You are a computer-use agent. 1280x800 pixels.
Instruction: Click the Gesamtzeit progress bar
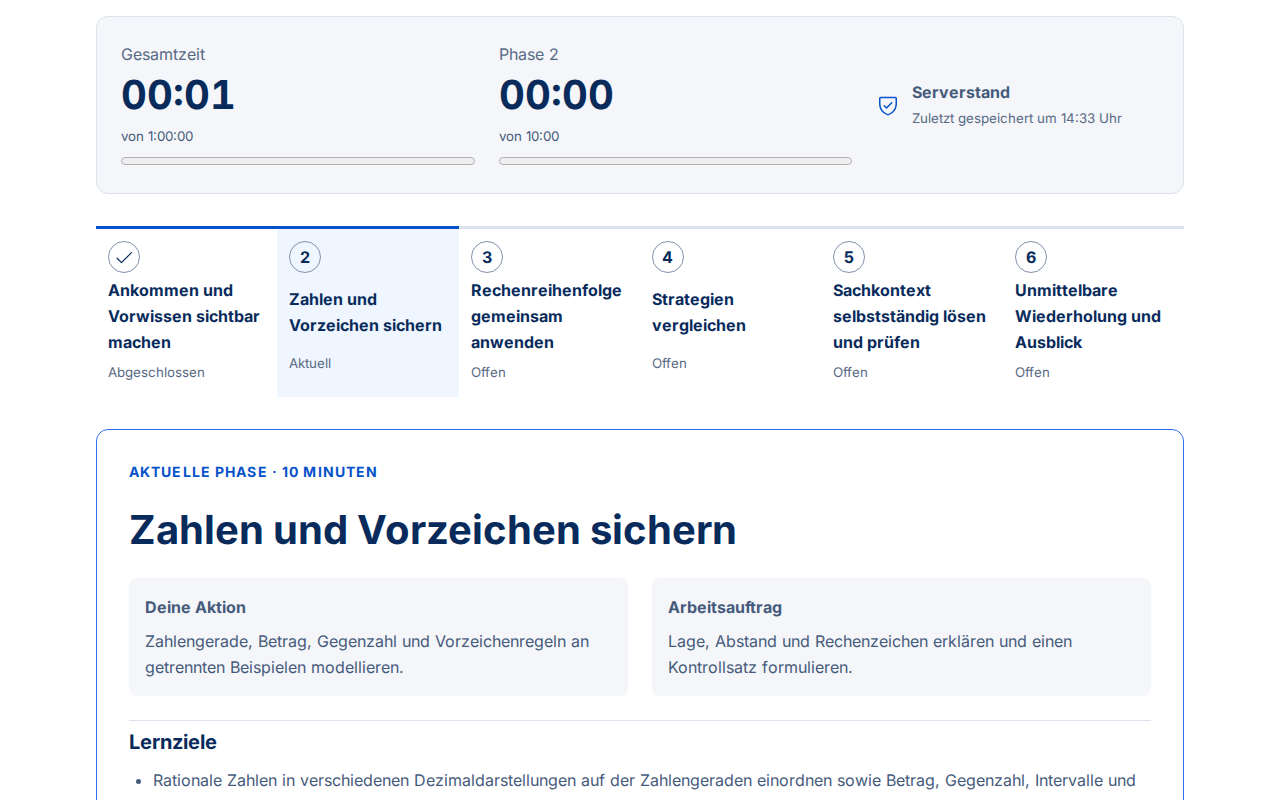coord(298,161)
